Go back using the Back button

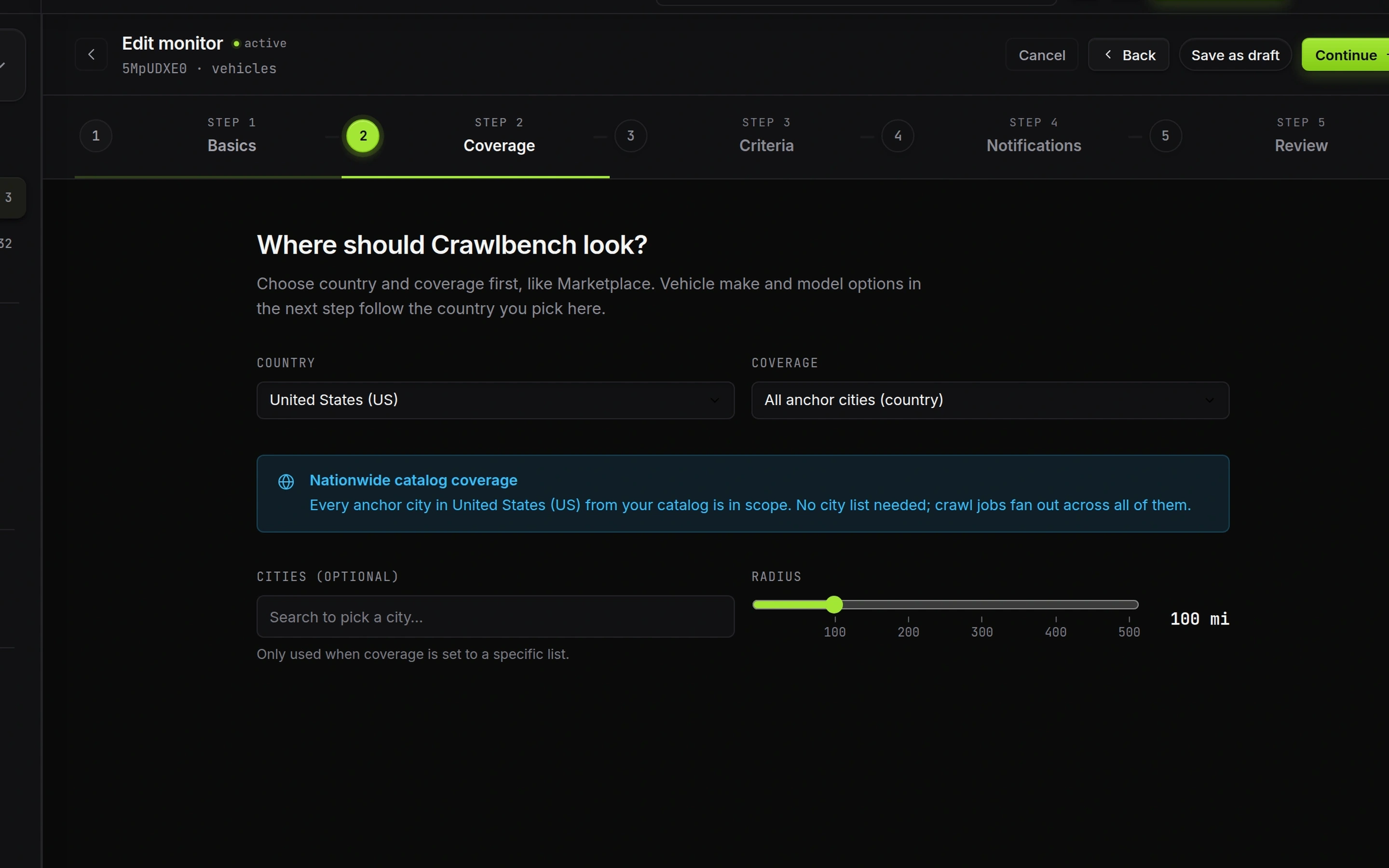click(x=1129, y=55)
